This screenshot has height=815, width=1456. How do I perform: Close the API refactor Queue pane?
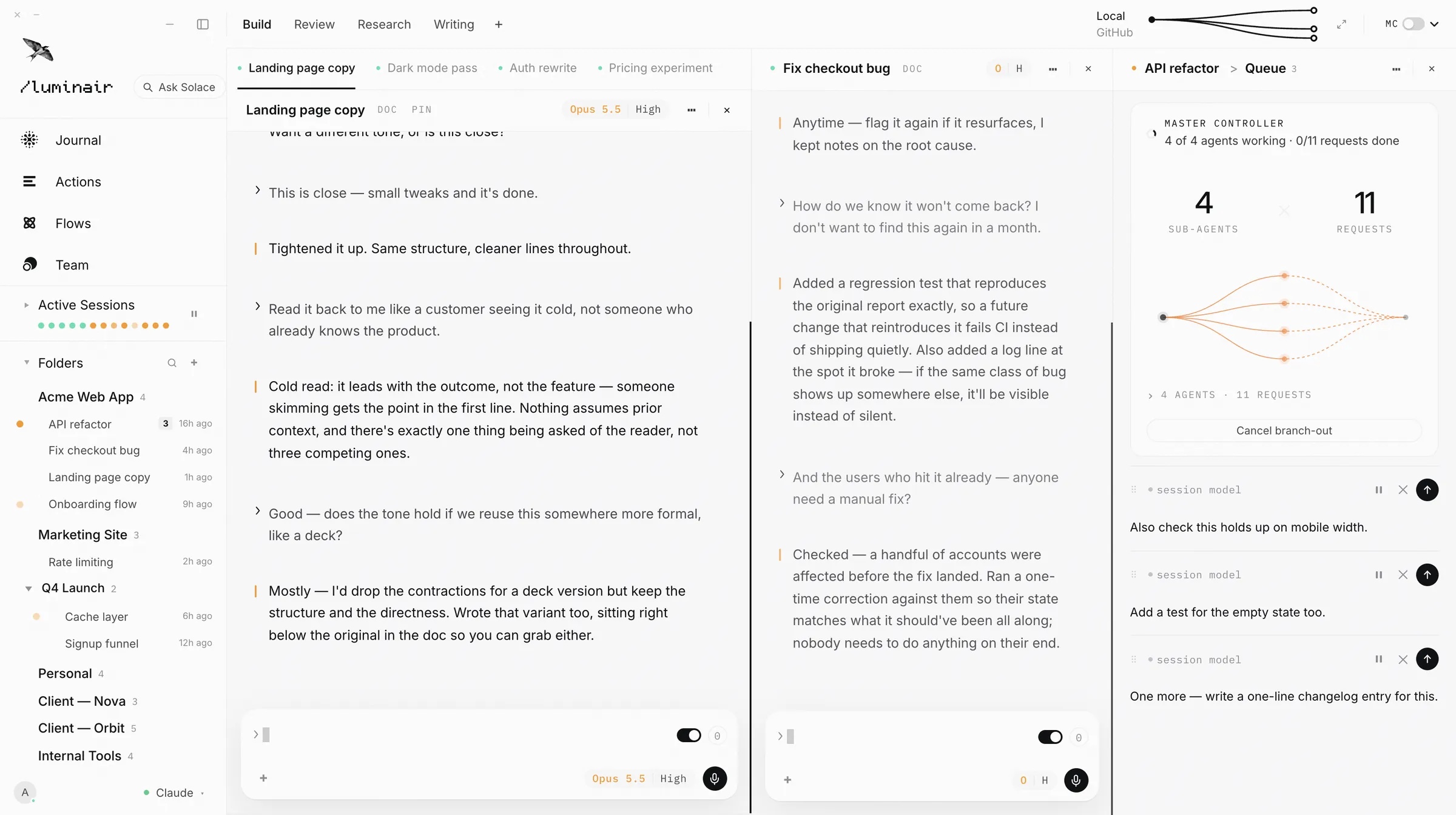coord(1432,69)
